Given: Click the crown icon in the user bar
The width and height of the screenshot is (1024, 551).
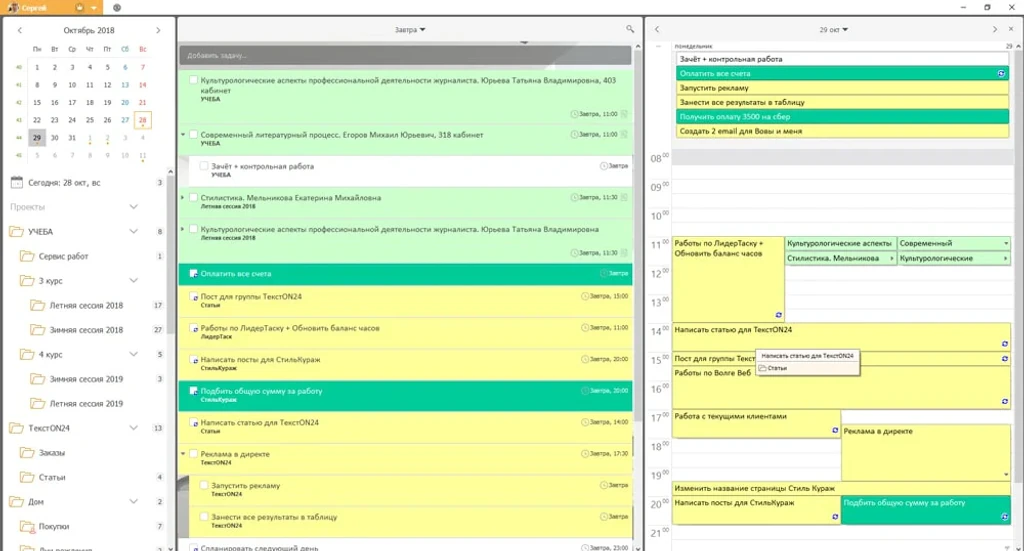Looking at the screenshot, I should (80, 8).
